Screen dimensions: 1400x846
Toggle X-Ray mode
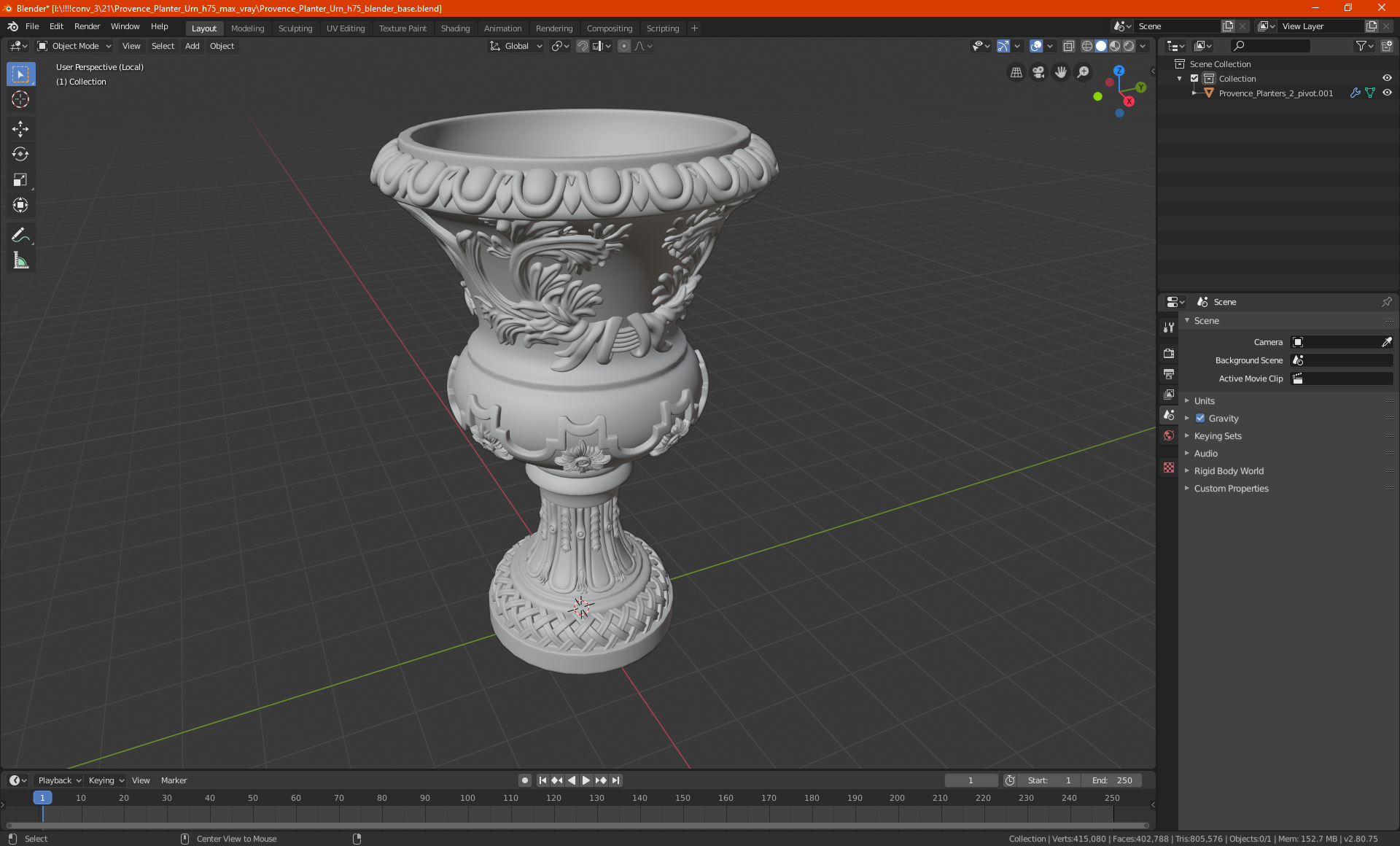[x=1069, y=46]
